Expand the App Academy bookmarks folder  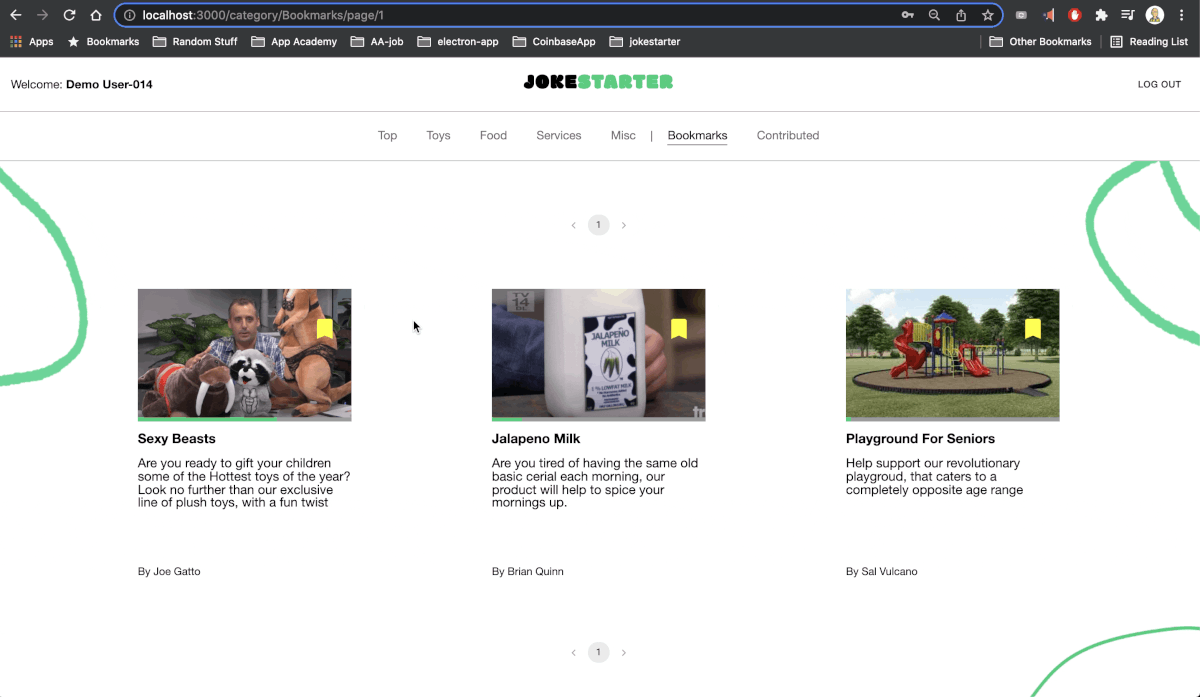click(294, 42)
